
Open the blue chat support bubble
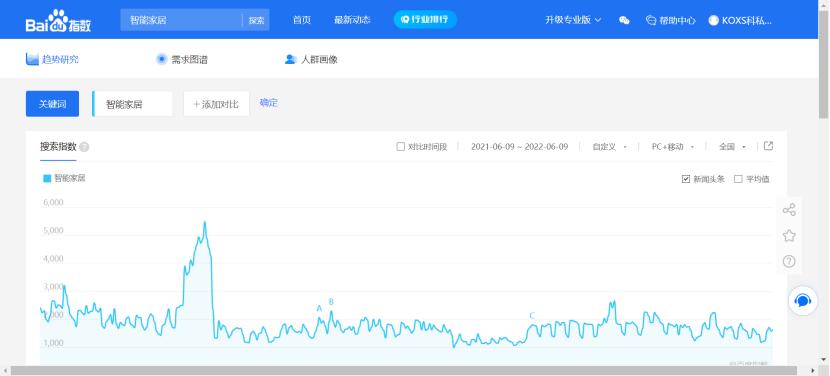click(803, 301)
